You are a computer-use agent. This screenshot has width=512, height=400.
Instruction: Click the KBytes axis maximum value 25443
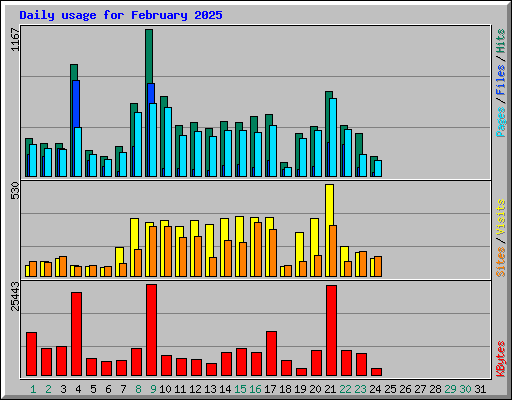(x=15, y=296)
